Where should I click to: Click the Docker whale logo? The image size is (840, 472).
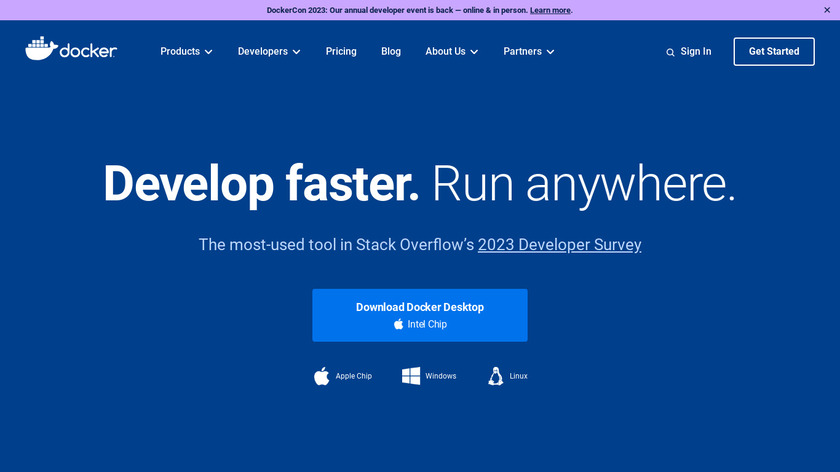[71, 49]
